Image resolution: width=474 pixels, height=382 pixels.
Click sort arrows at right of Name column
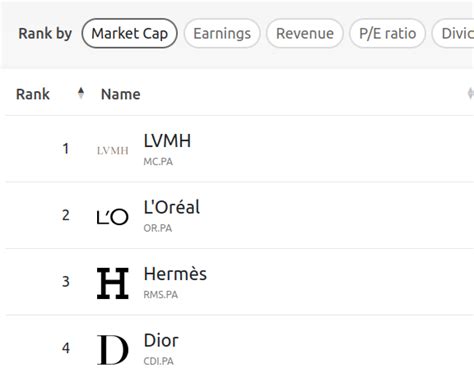(470, 94)
